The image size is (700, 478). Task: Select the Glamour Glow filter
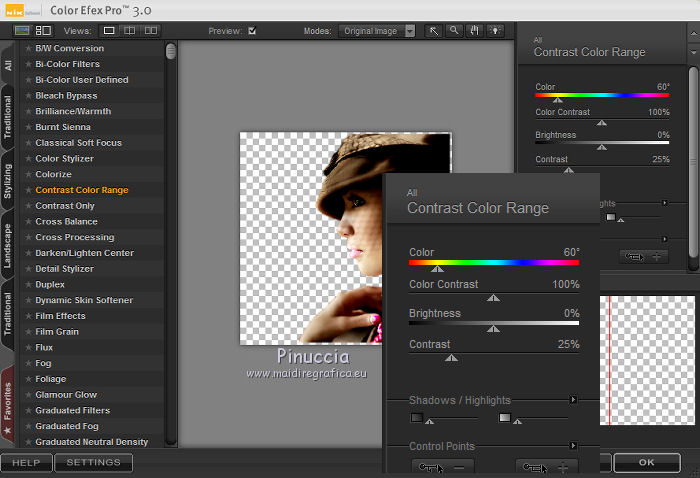(x=66, y=395)
